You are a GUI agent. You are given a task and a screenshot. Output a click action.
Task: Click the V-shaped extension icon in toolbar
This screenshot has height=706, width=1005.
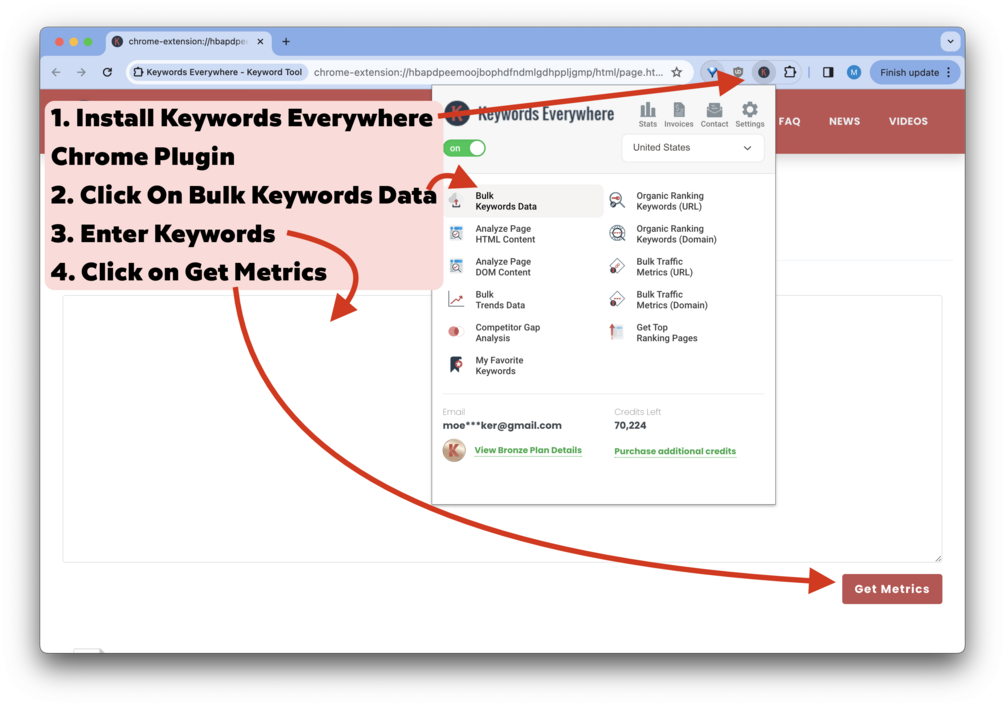712,72
